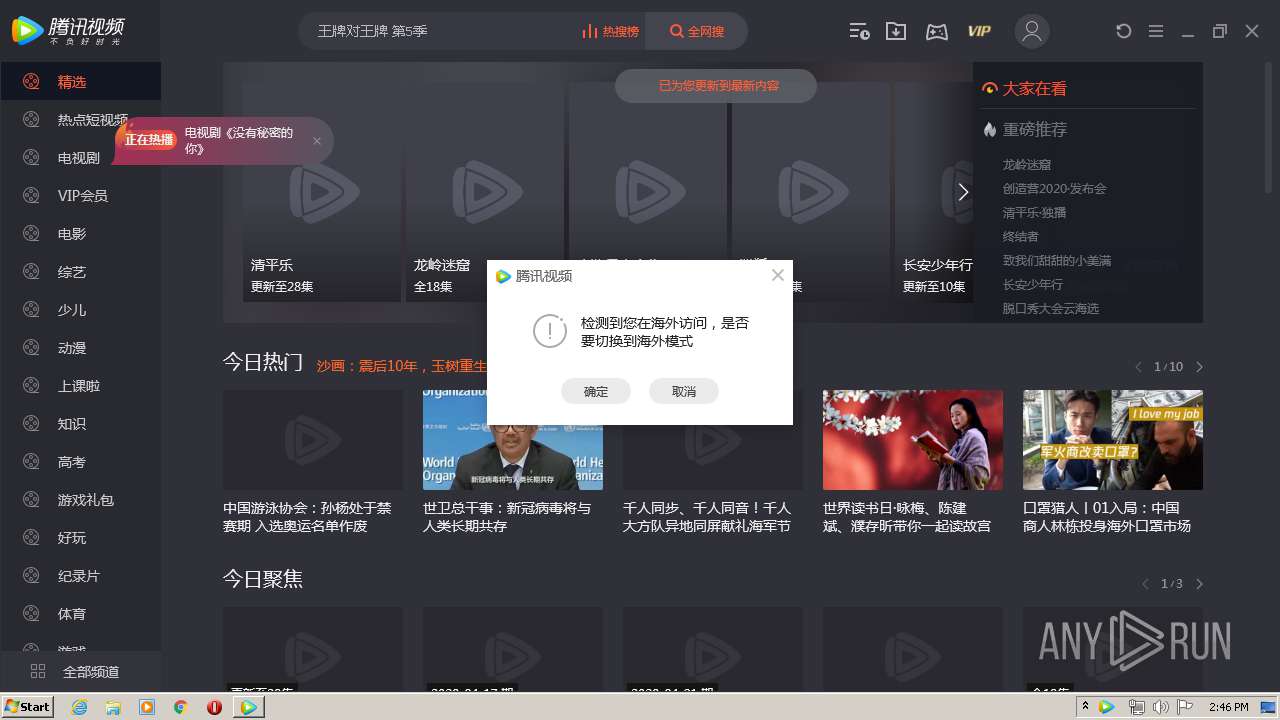Open the game center controller icon
Image resolution: width=1280 pixels, height=720 pixels.
click(937, 31)
